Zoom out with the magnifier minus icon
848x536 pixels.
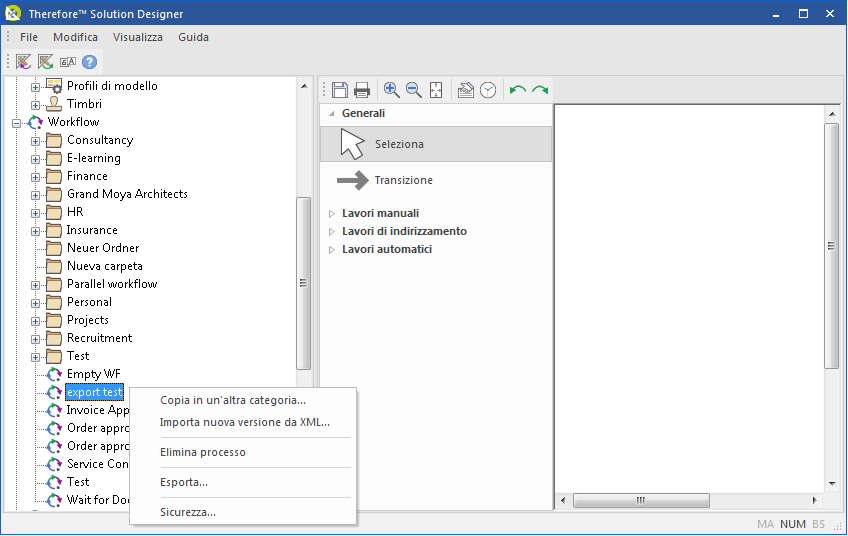[413, 90]
